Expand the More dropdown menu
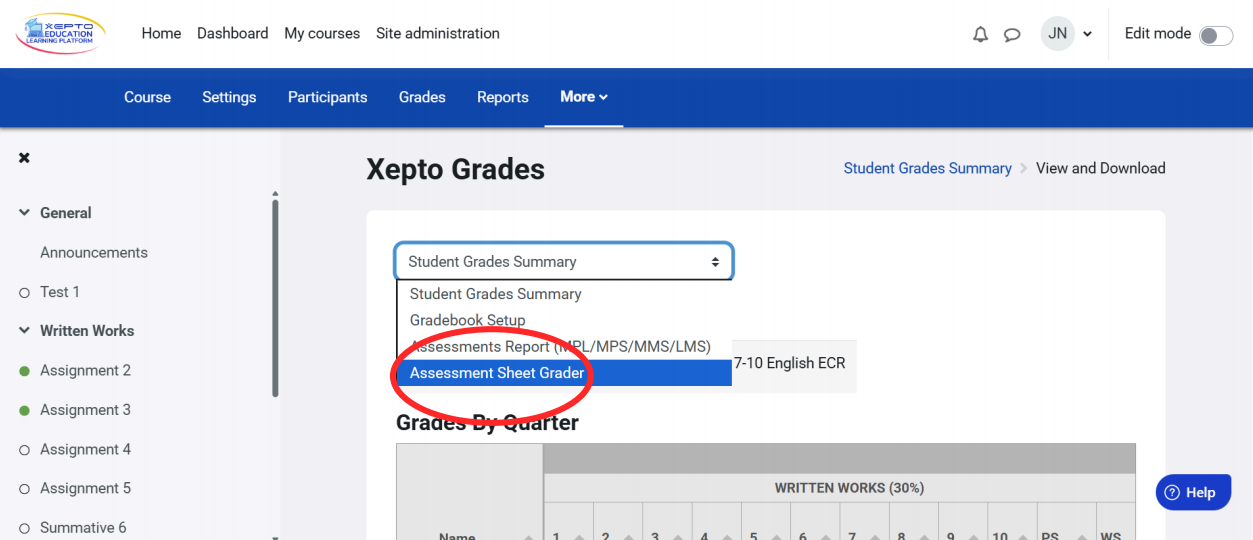 [584, 97]
